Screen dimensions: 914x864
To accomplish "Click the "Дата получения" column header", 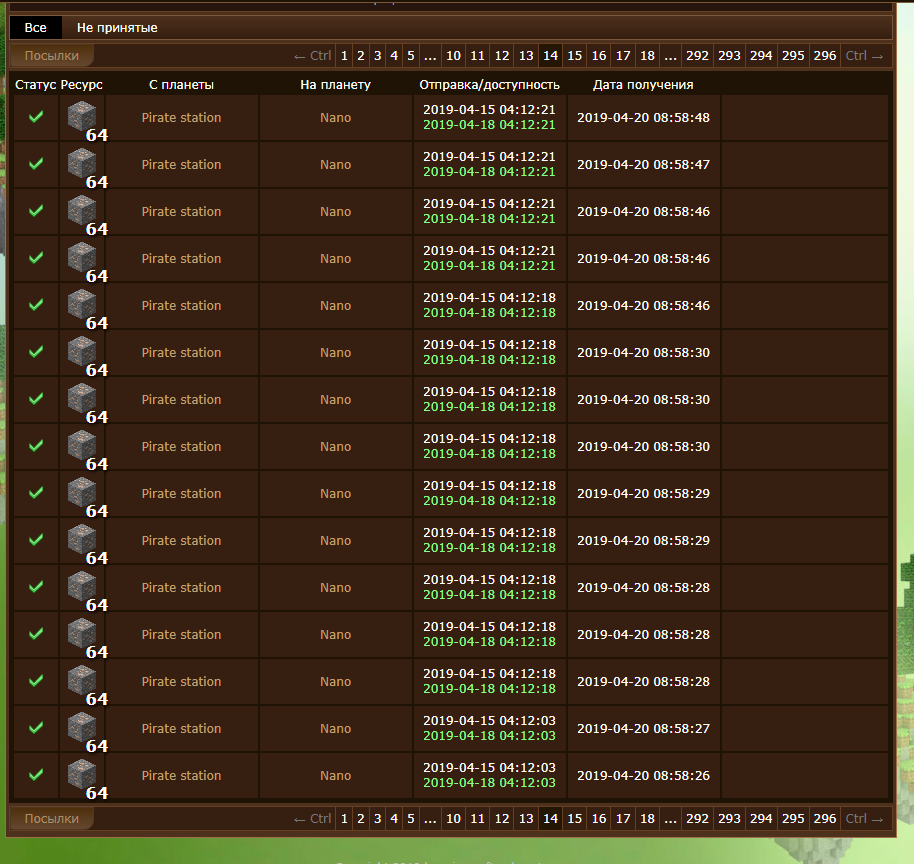I will tap(643, 85).
